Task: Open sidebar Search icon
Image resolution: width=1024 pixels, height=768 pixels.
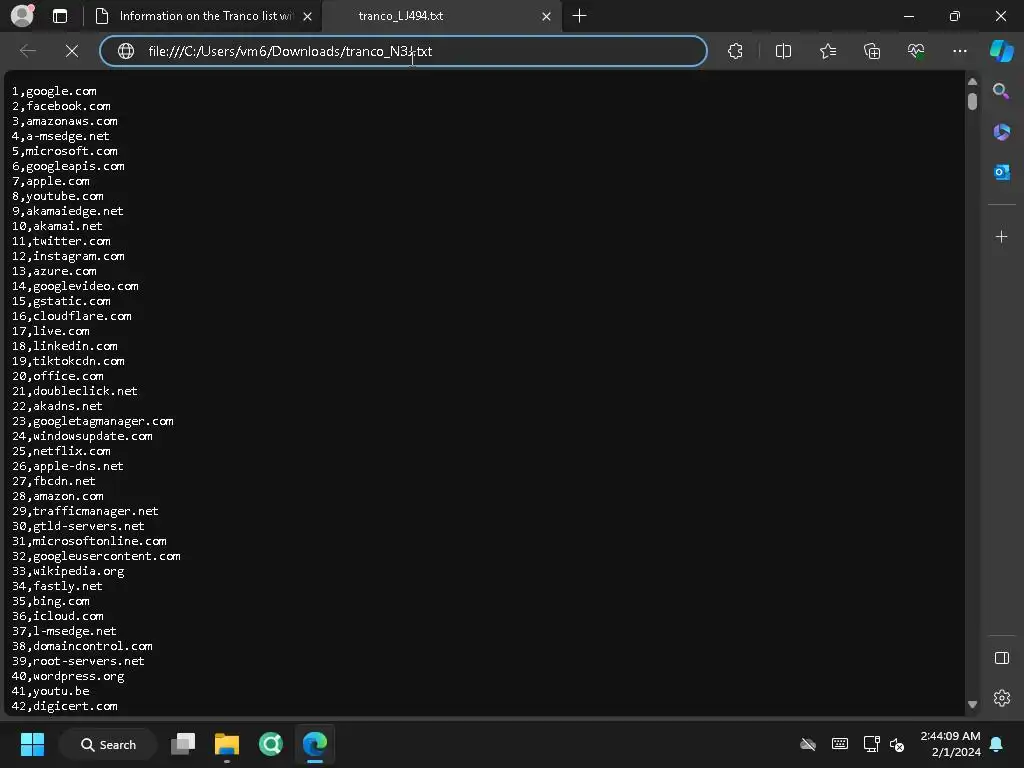Action: [1001, 91]
